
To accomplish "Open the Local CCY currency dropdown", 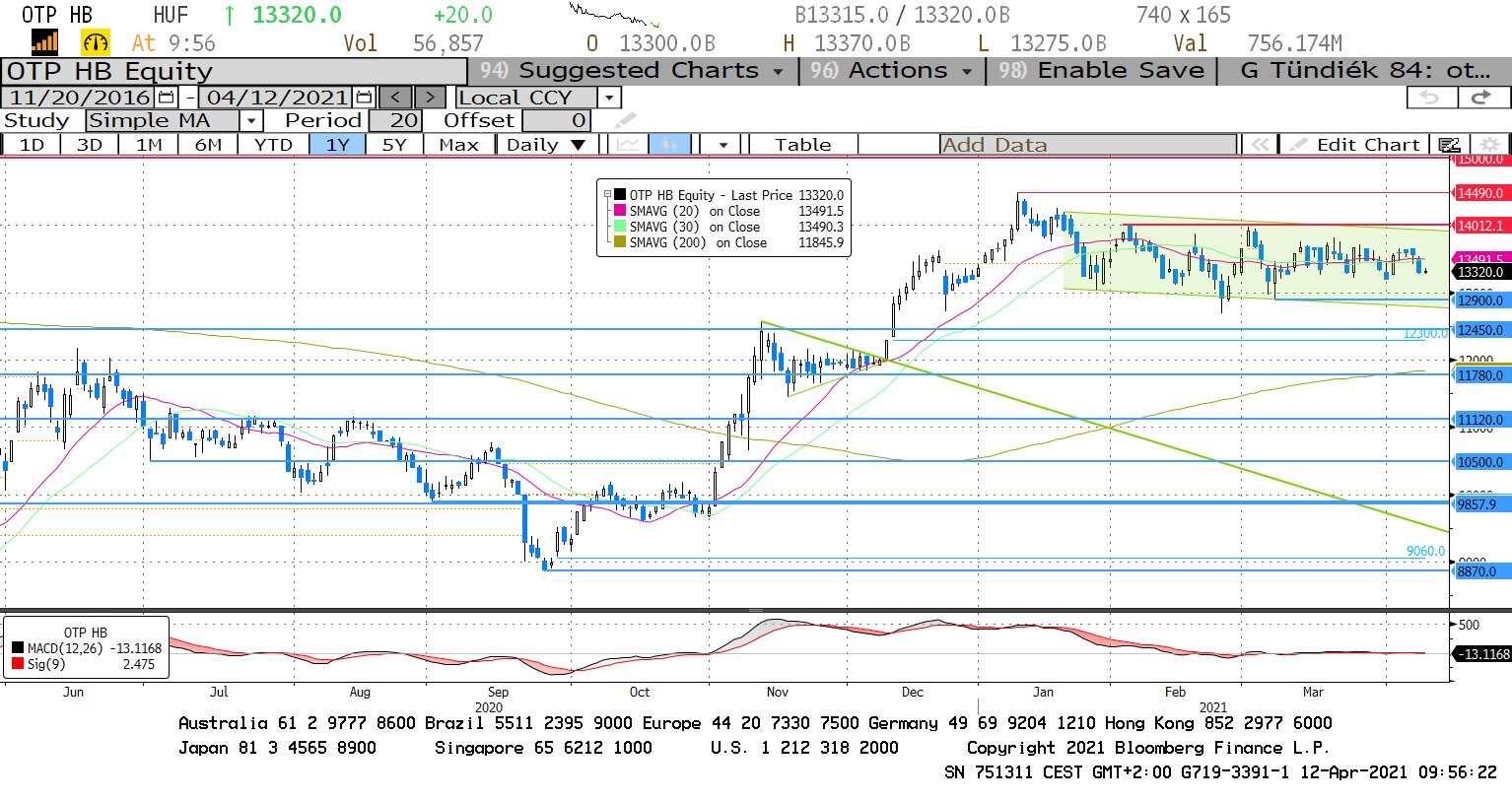I will click(609, 98).
